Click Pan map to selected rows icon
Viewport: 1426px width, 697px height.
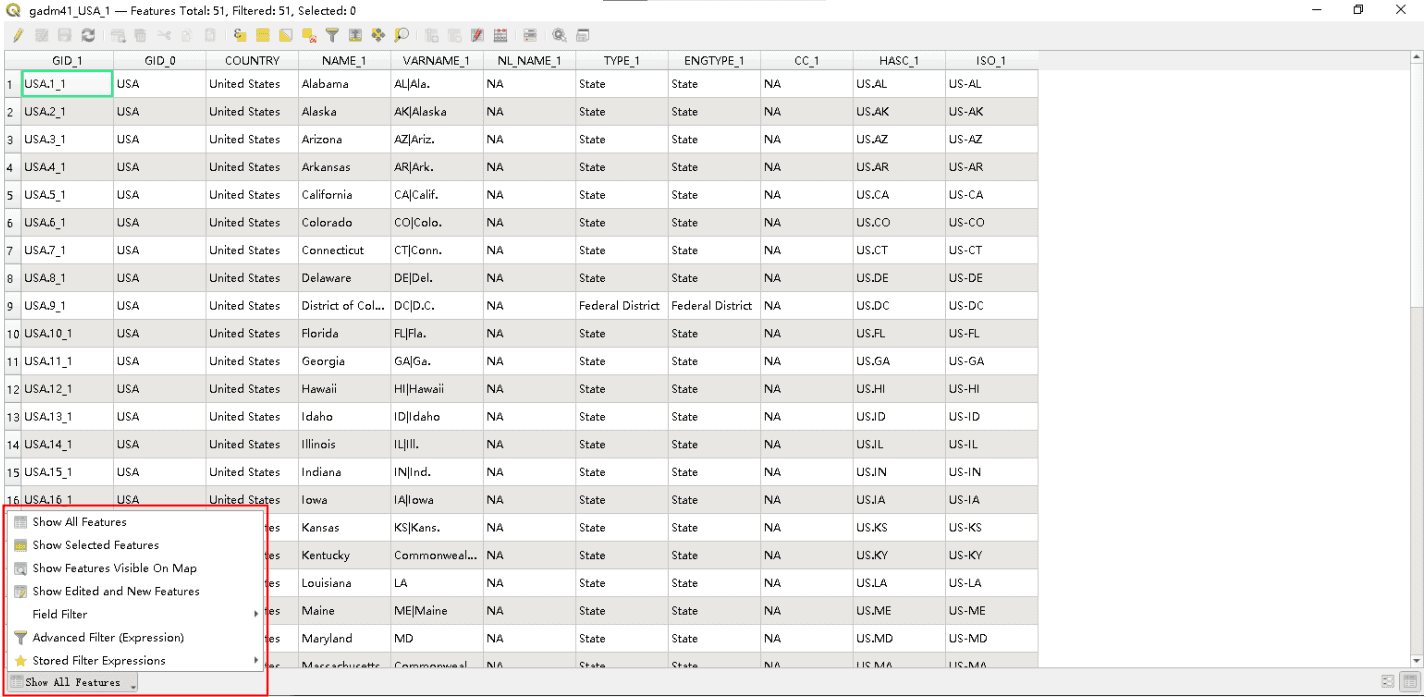(378, 35)
